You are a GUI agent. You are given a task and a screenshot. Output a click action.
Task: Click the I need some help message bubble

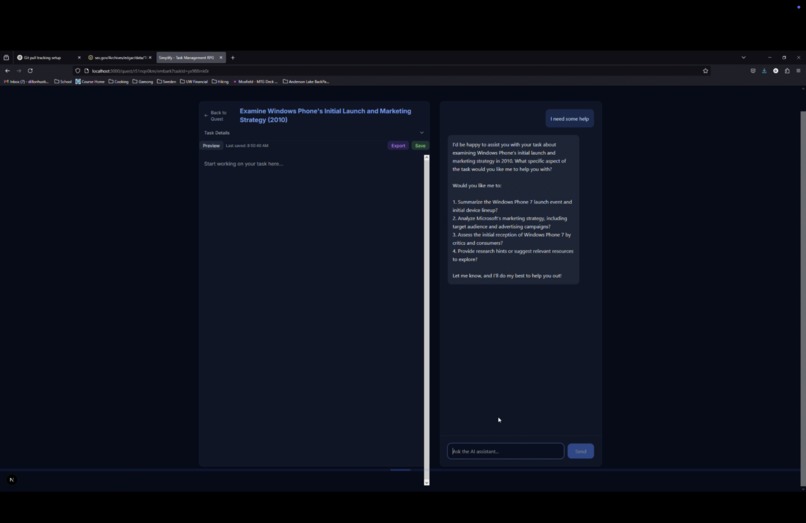(x=570, y=119)
